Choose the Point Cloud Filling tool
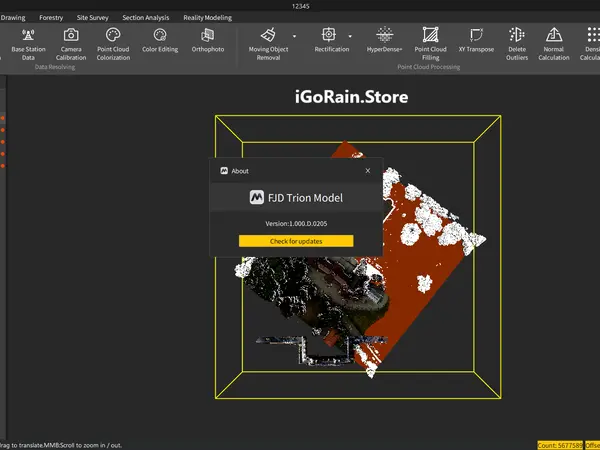Screen dimensions: 600x450 tap(430, 44)
